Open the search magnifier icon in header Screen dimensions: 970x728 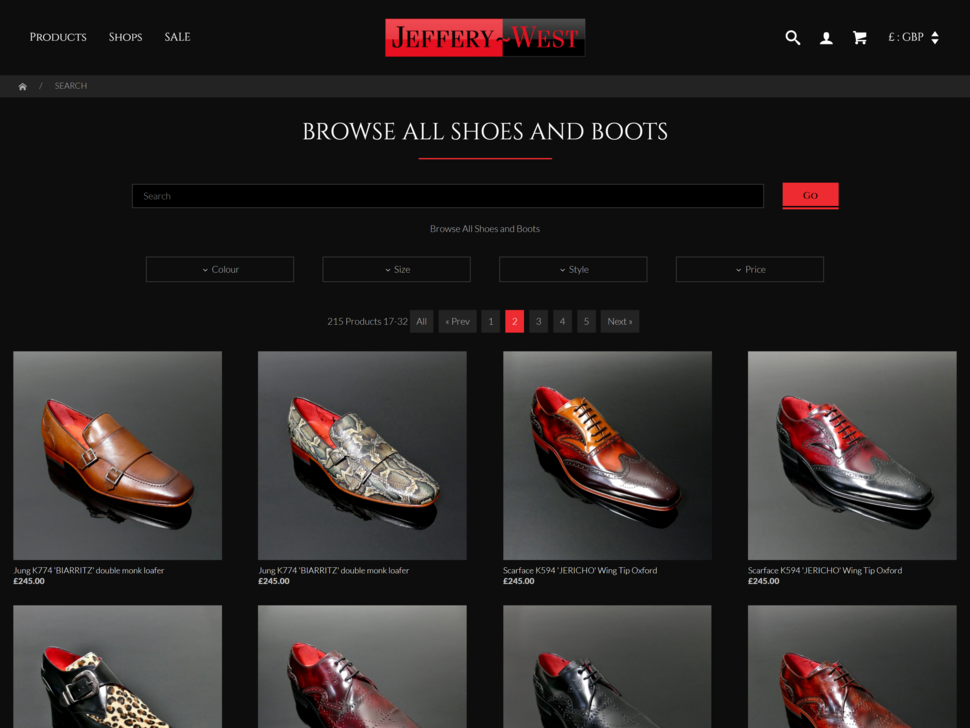pyautogui.click(x=792, y=38)
